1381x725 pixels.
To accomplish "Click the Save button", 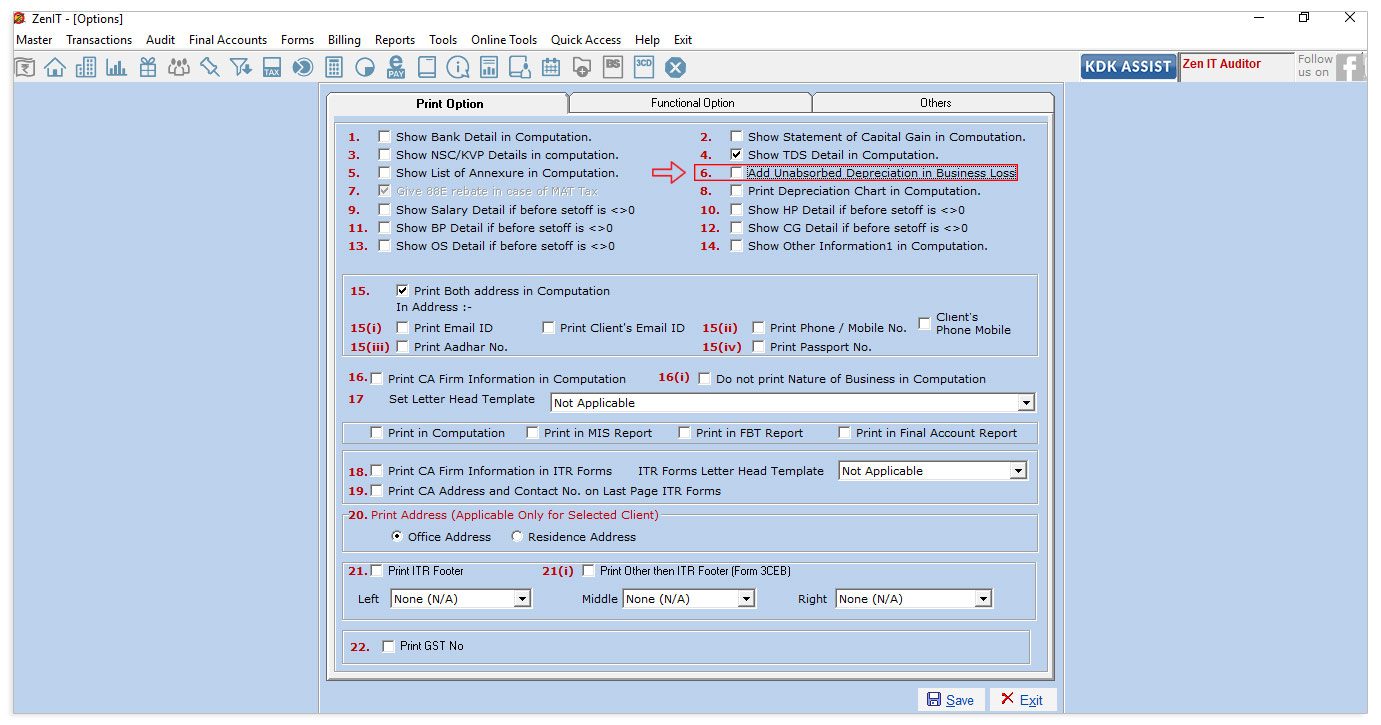I will point(951,700).
